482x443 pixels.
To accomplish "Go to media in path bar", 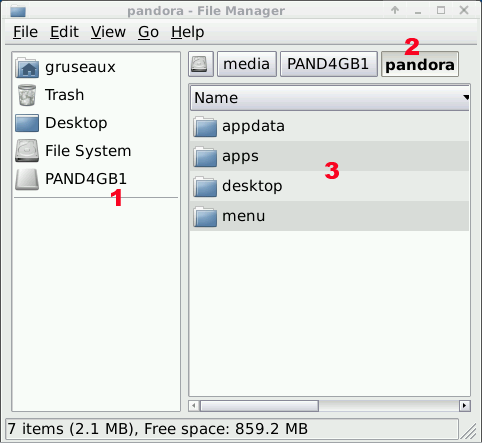I will 247,64.
